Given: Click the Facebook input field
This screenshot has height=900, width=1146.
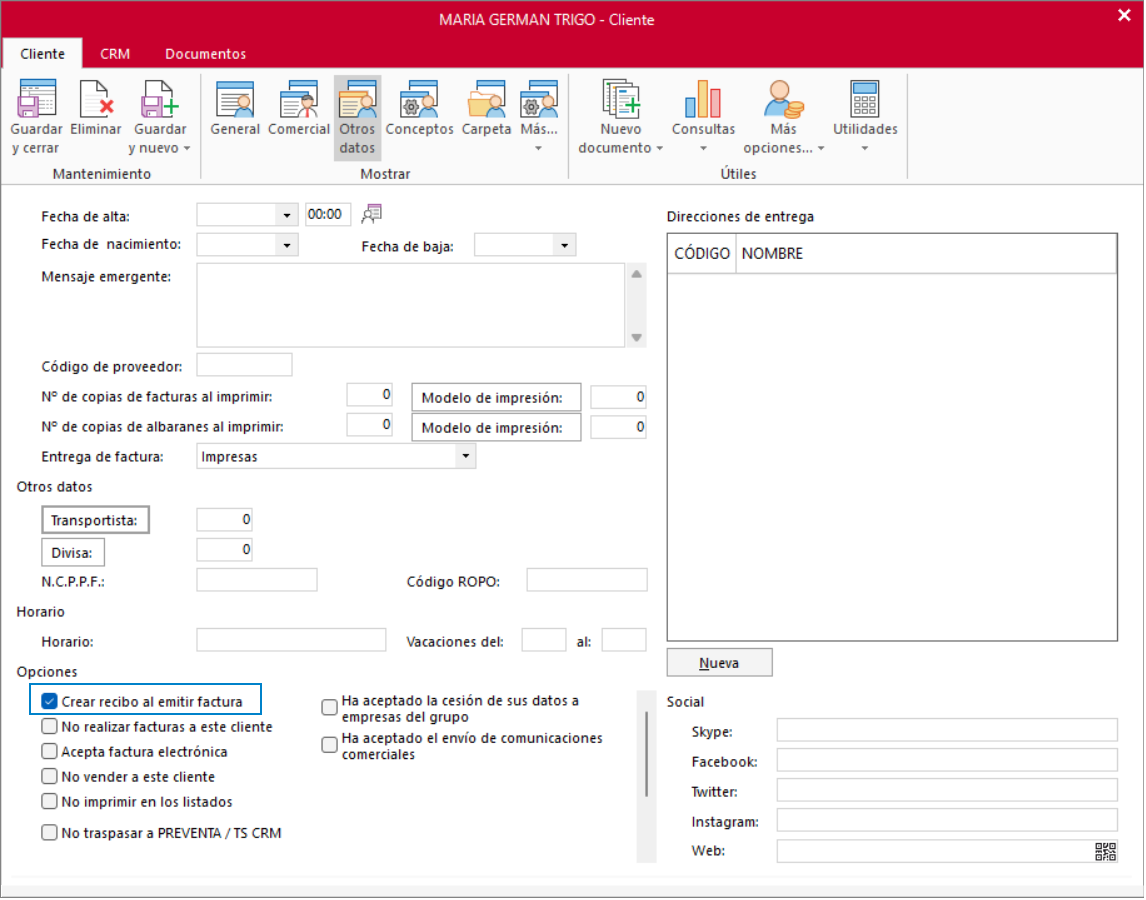Looking at the screenshot, I should coord(946,760).
